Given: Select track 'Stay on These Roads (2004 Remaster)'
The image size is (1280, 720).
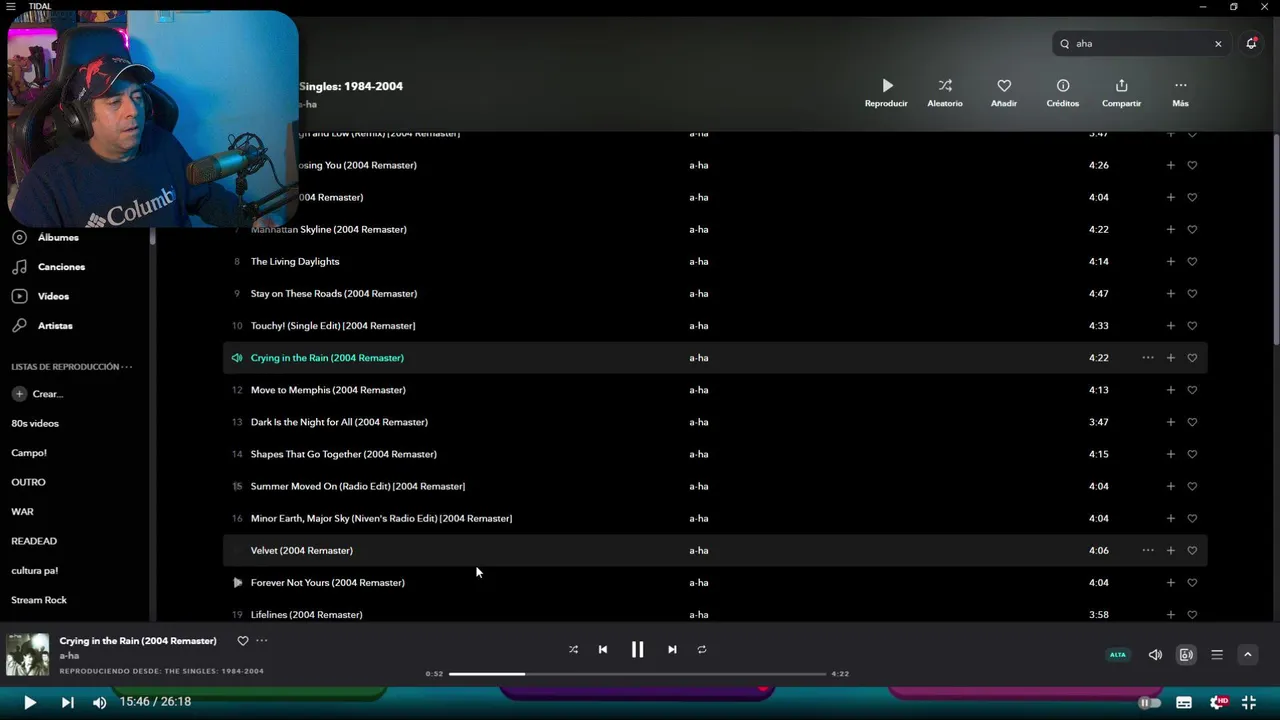Looking at the screenshot, I should point(334,294).
